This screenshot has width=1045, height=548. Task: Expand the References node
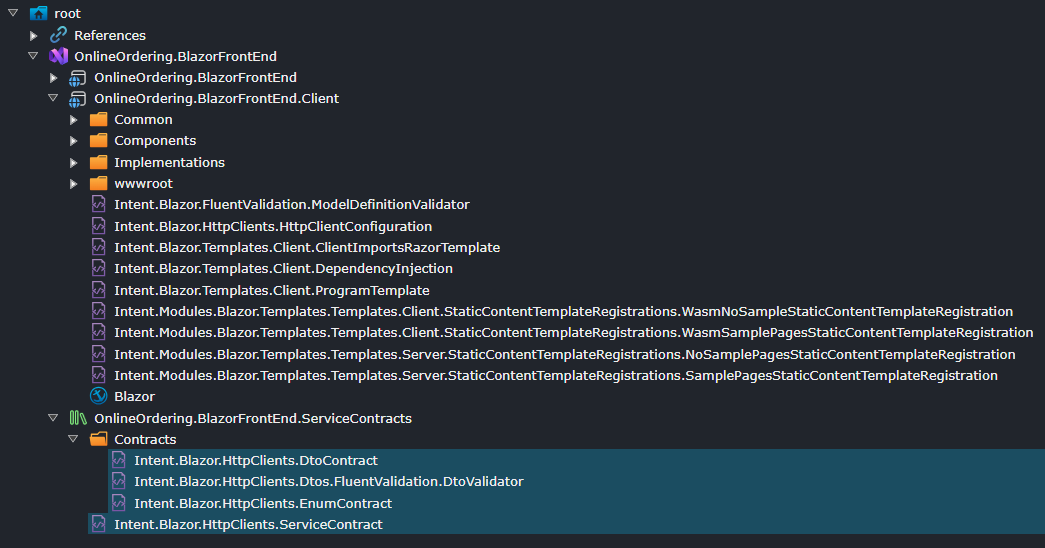pos(33,35)
